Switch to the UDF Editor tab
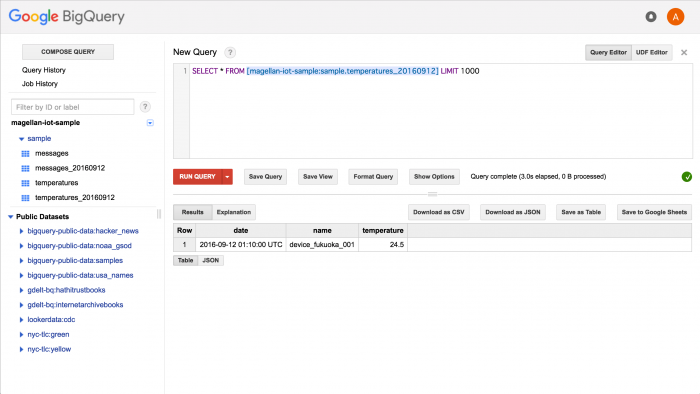Viewport: 700px width, 394px height. click(x=652, y=52)
